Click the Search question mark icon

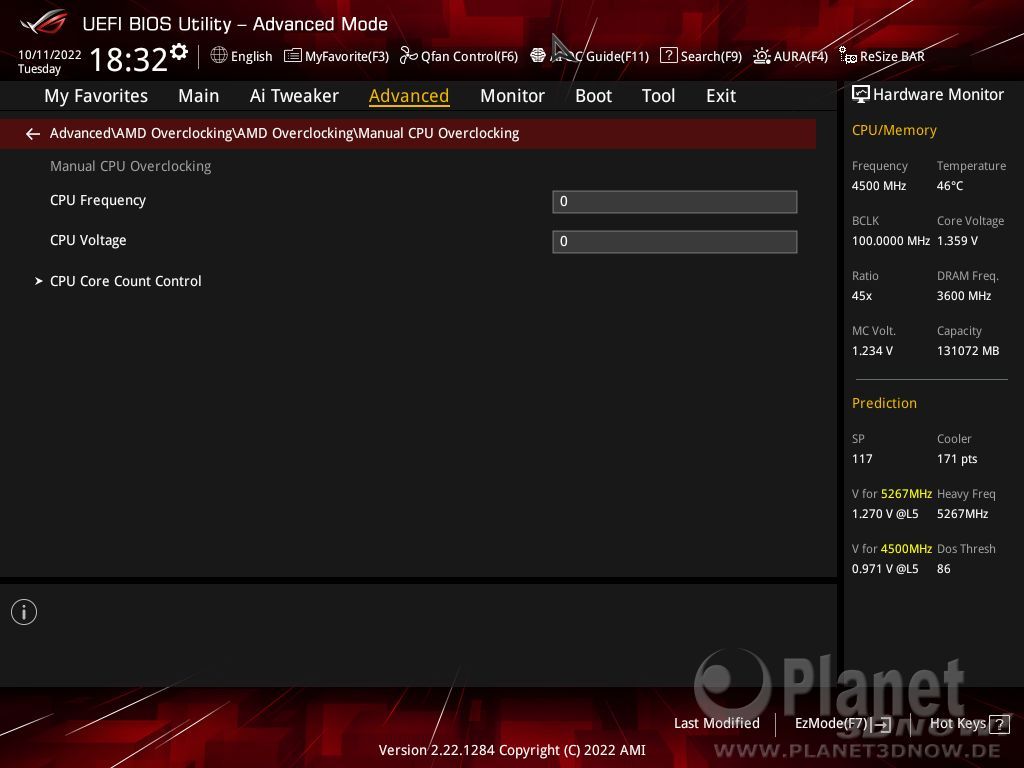point(669,56)
